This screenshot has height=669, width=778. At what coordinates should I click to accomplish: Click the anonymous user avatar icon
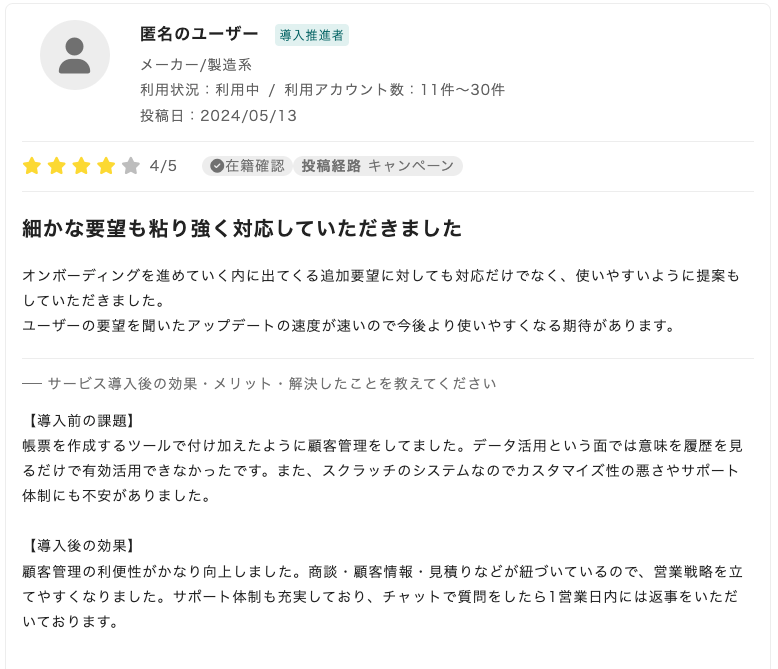tap(75, 55)
